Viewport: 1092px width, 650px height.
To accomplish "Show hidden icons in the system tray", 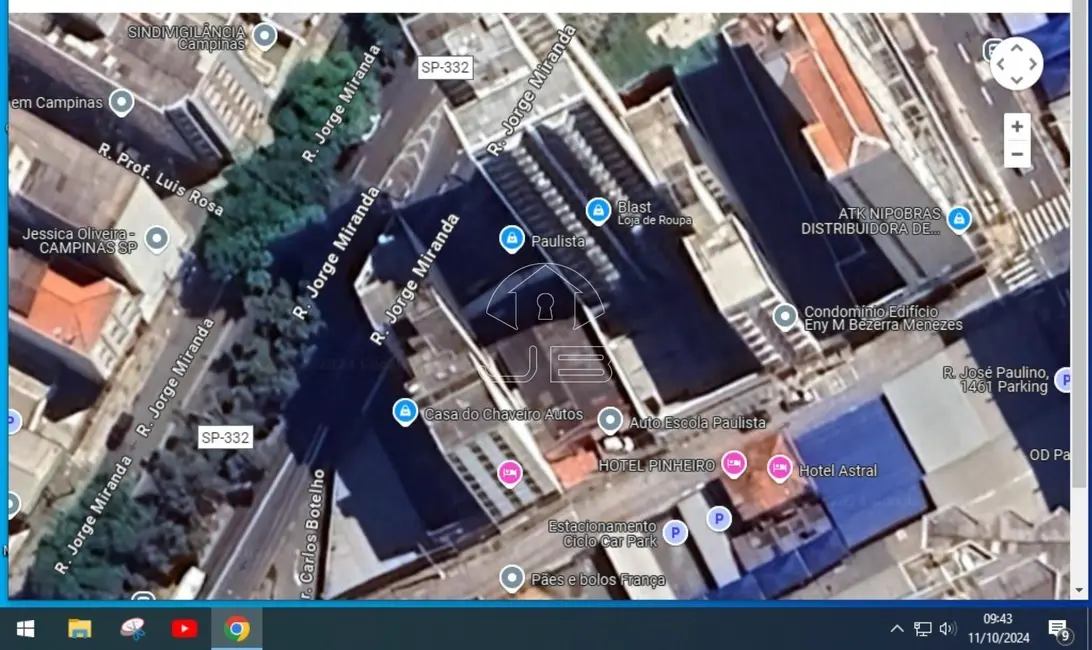I will point(896,629).
